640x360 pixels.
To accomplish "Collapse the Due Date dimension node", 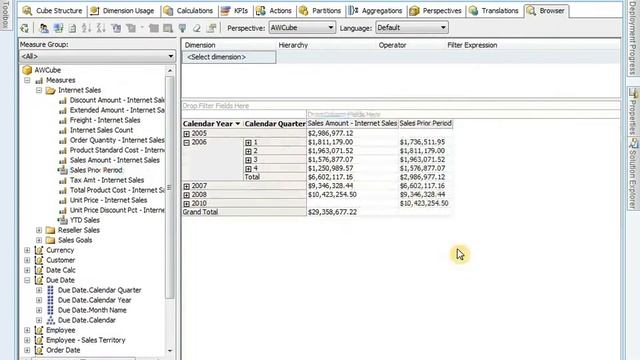I will pos(27,280).
